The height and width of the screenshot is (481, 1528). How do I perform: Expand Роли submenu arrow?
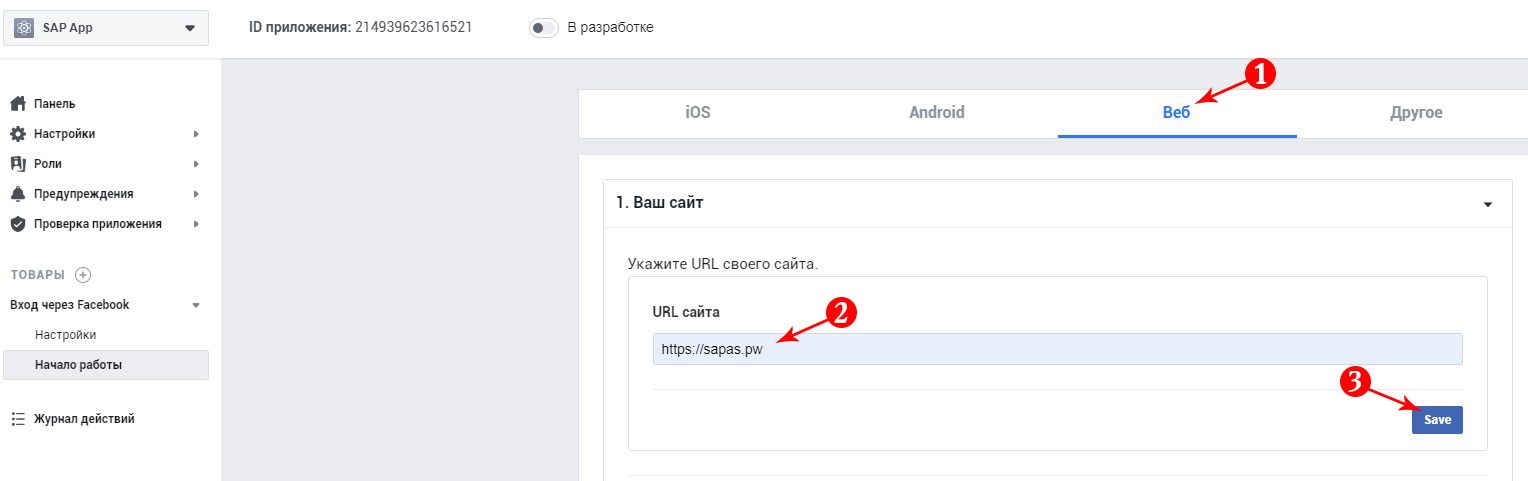pos(196,164)
